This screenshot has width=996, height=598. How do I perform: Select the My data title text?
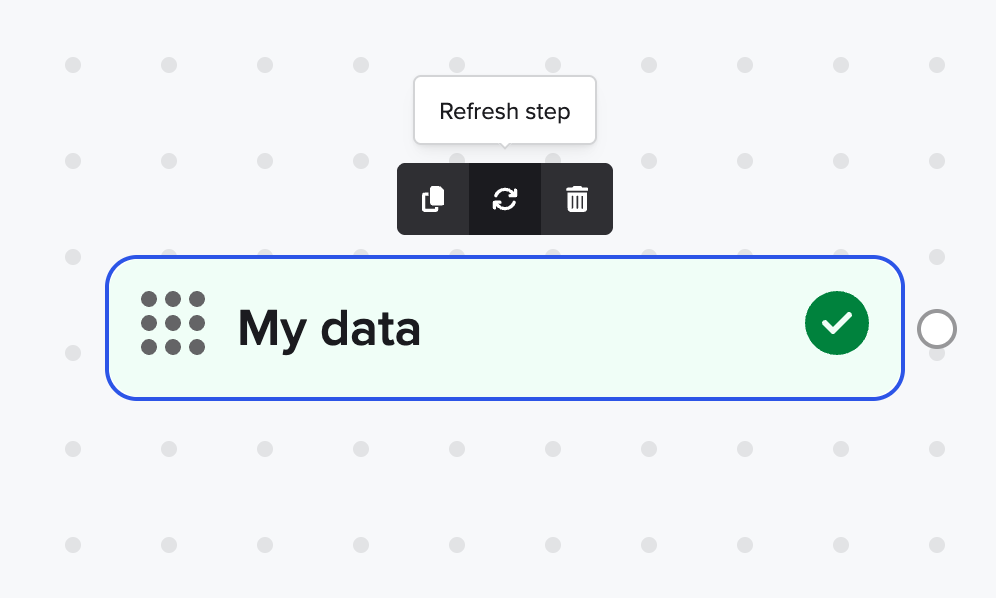[329, 329]
